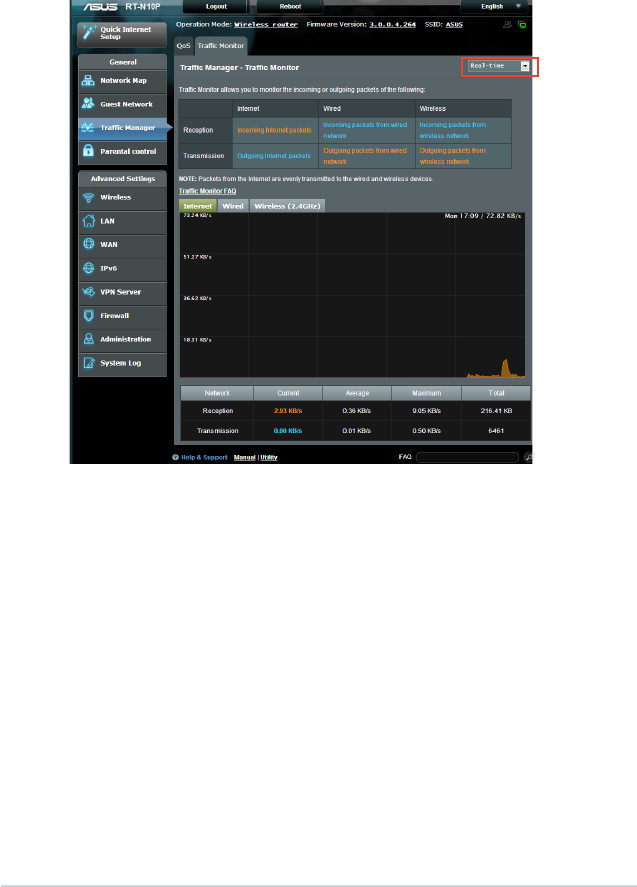The image size is (637, 887).
Task: Click the ASUS logo
Action: [100, 7]
